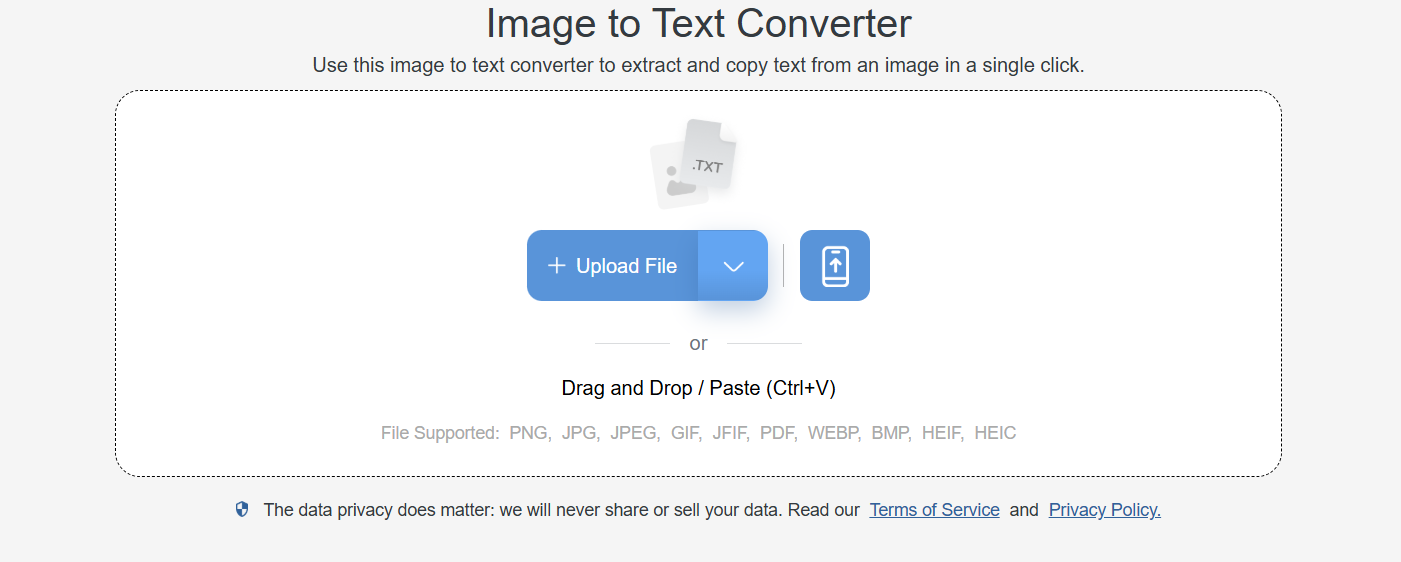Screen dimensions: 1401x562
Task: Open the Privacy Policy link
Action: coord(1104,510)
